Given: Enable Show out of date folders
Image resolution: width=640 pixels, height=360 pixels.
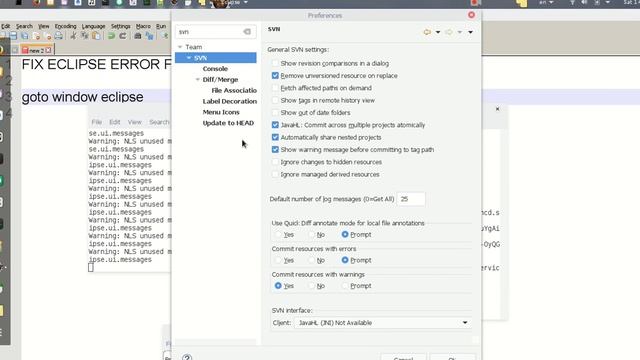Looking at the screenshot, I should click(275, 112).
